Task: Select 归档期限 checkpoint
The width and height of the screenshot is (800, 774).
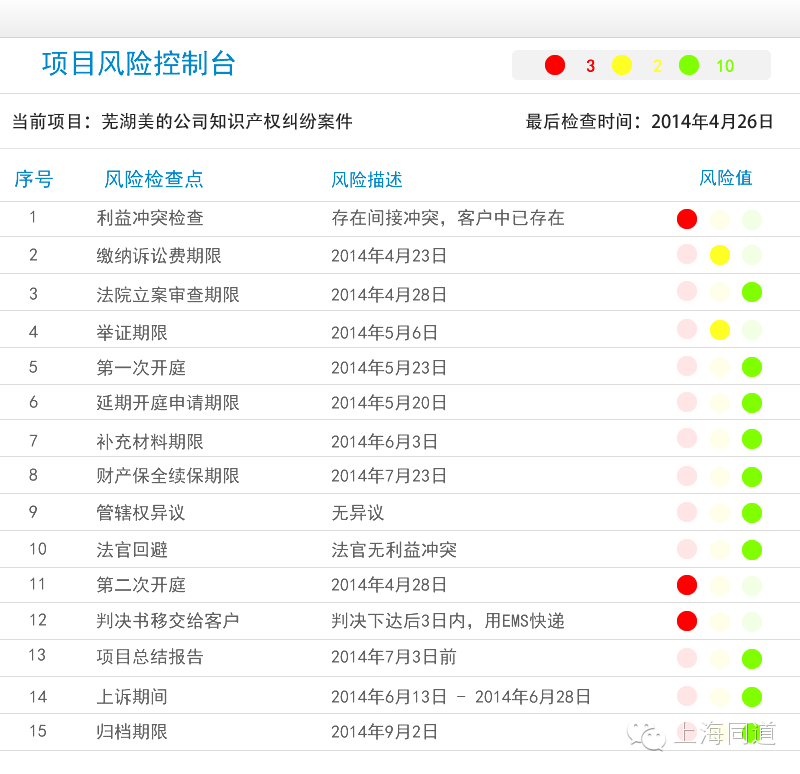Action: pyautogui.click(x=132, y=731)
